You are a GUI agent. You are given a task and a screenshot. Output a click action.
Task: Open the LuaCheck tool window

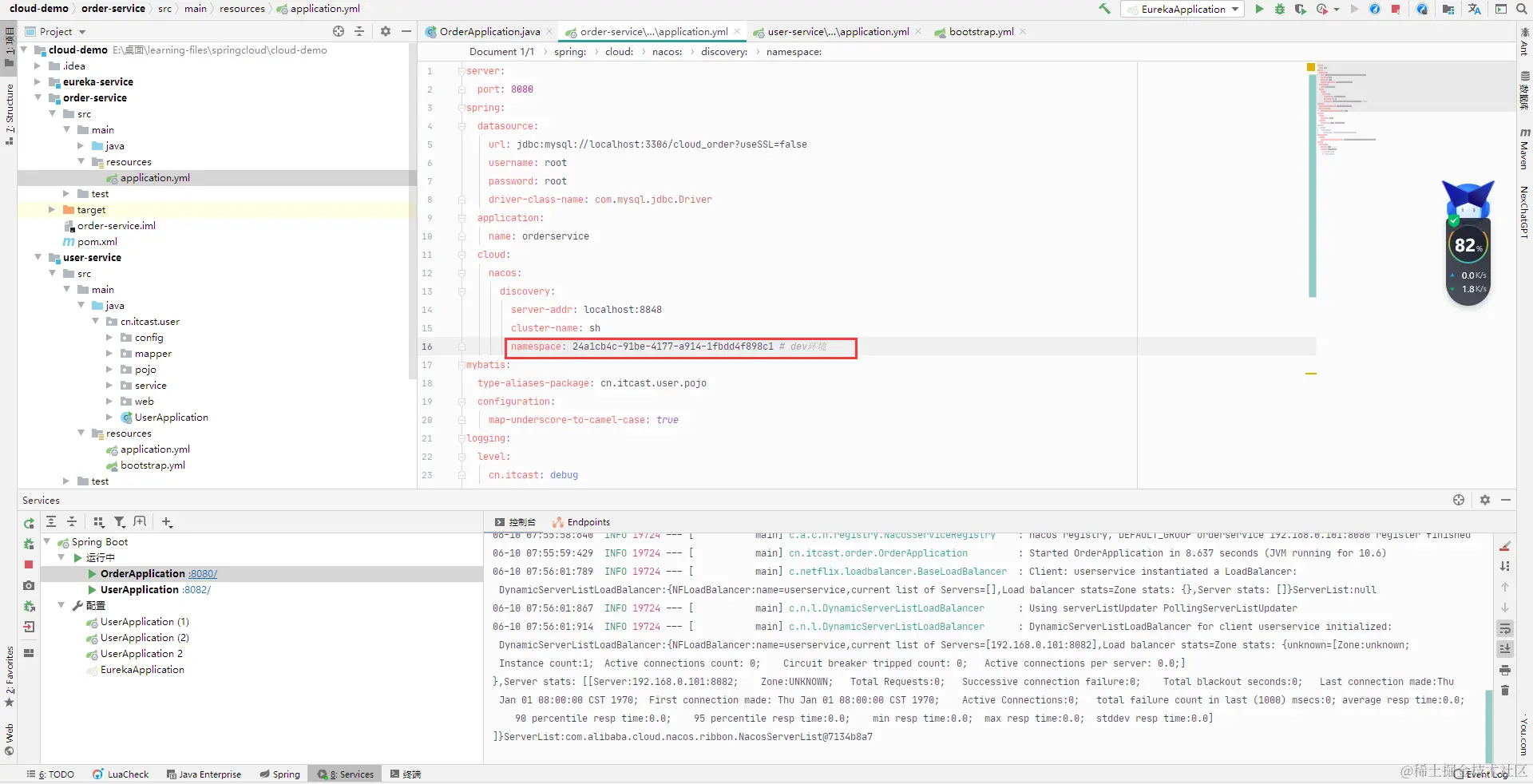[121, 774]
